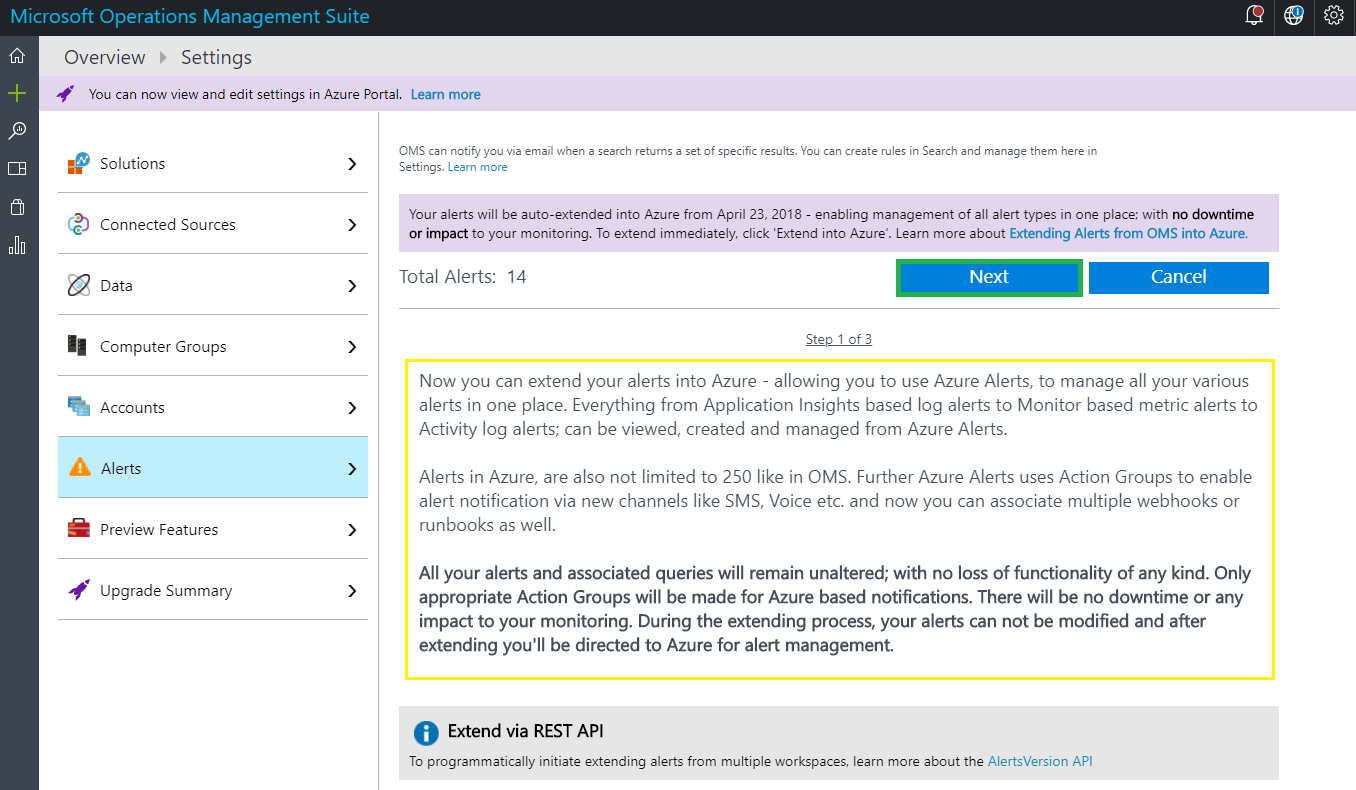
Task: Expand the Data chevron
Action: tap(352, 285)
